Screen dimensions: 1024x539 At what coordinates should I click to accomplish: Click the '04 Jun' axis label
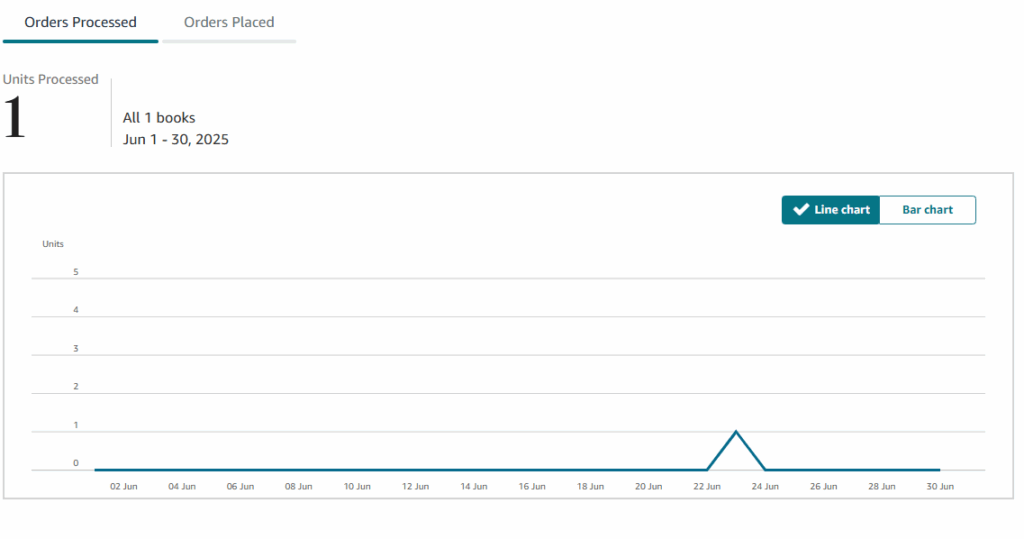[182, 486]
